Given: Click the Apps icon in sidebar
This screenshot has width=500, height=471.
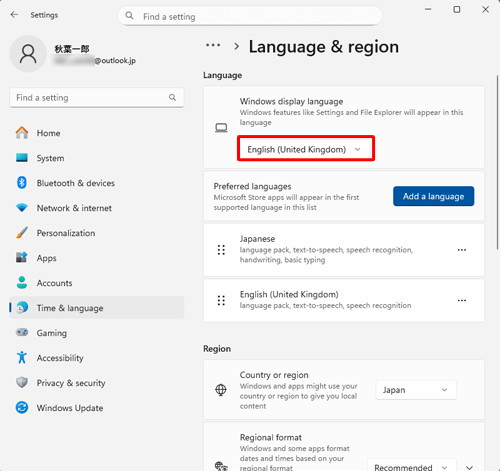Looking at the screenshot, I should click(22, 258).
